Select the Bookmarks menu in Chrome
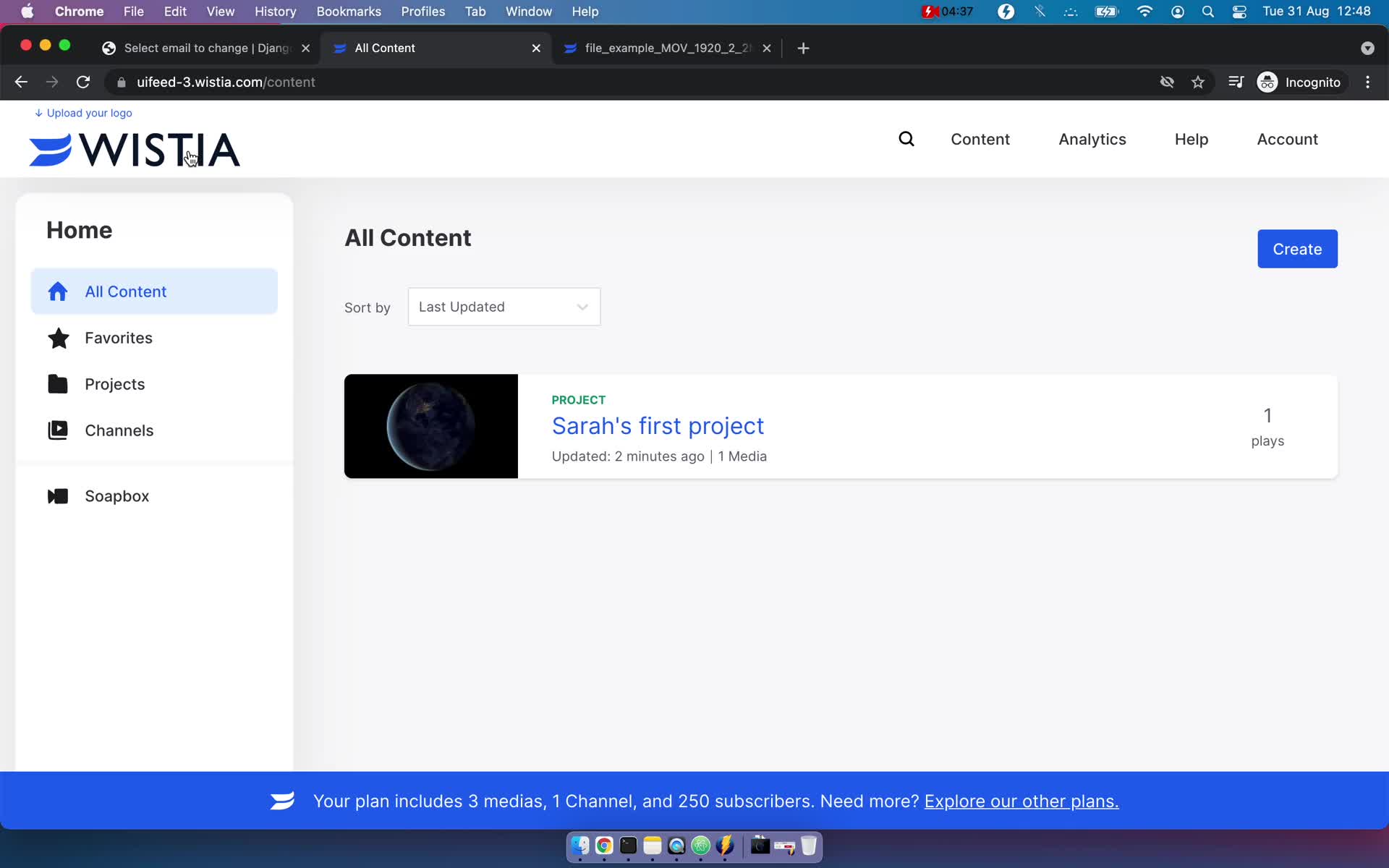The width and height of the screenshot is (1389, 868). [349, 11]
